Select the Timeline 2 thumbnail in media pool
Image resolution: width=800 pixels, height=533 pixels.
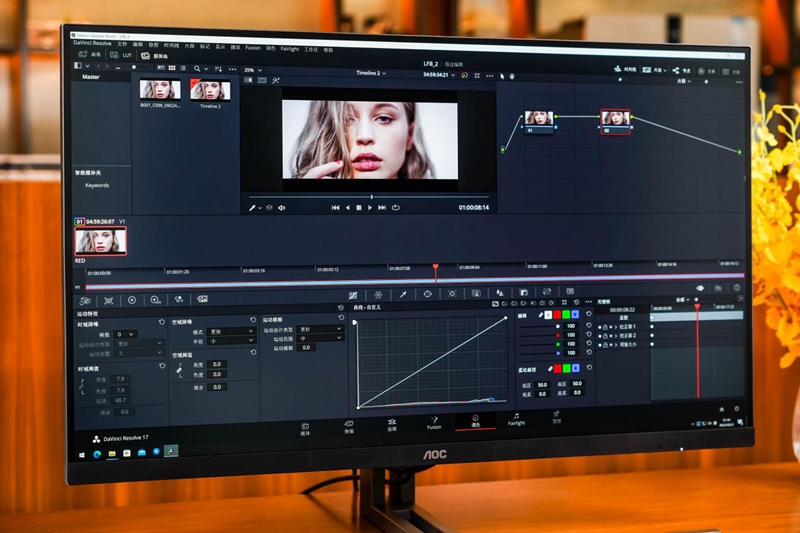[210, 90]
